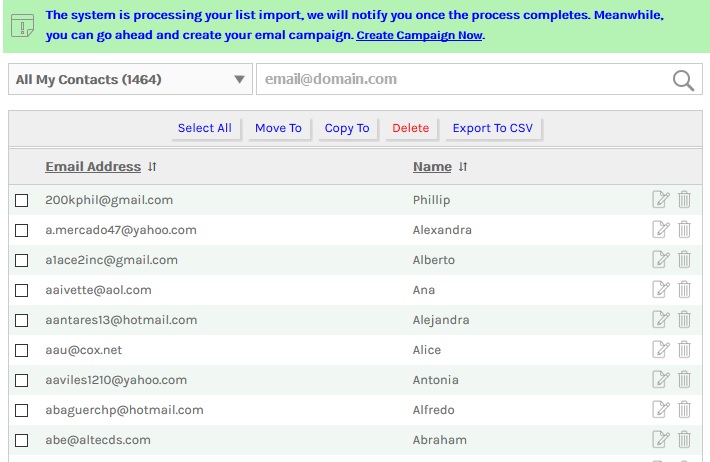
Task: Trash the abe@altecds.com contact
Action: (684, 440)
